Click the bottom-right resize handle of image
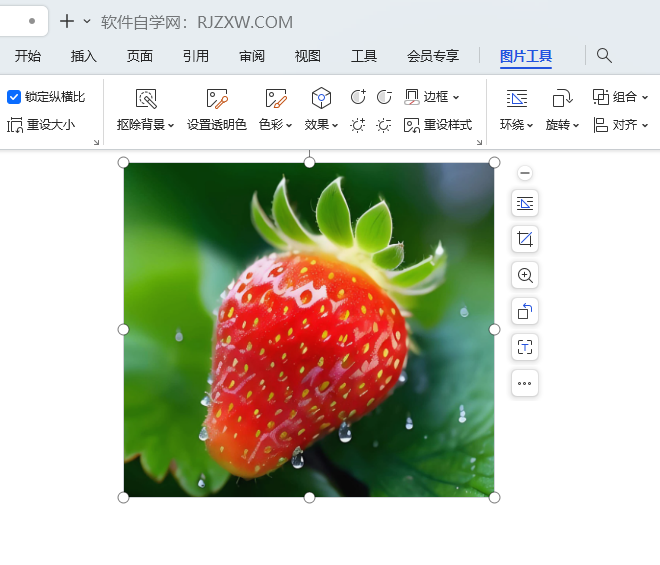The image size is (660, 565). click(x=495, y=498)
